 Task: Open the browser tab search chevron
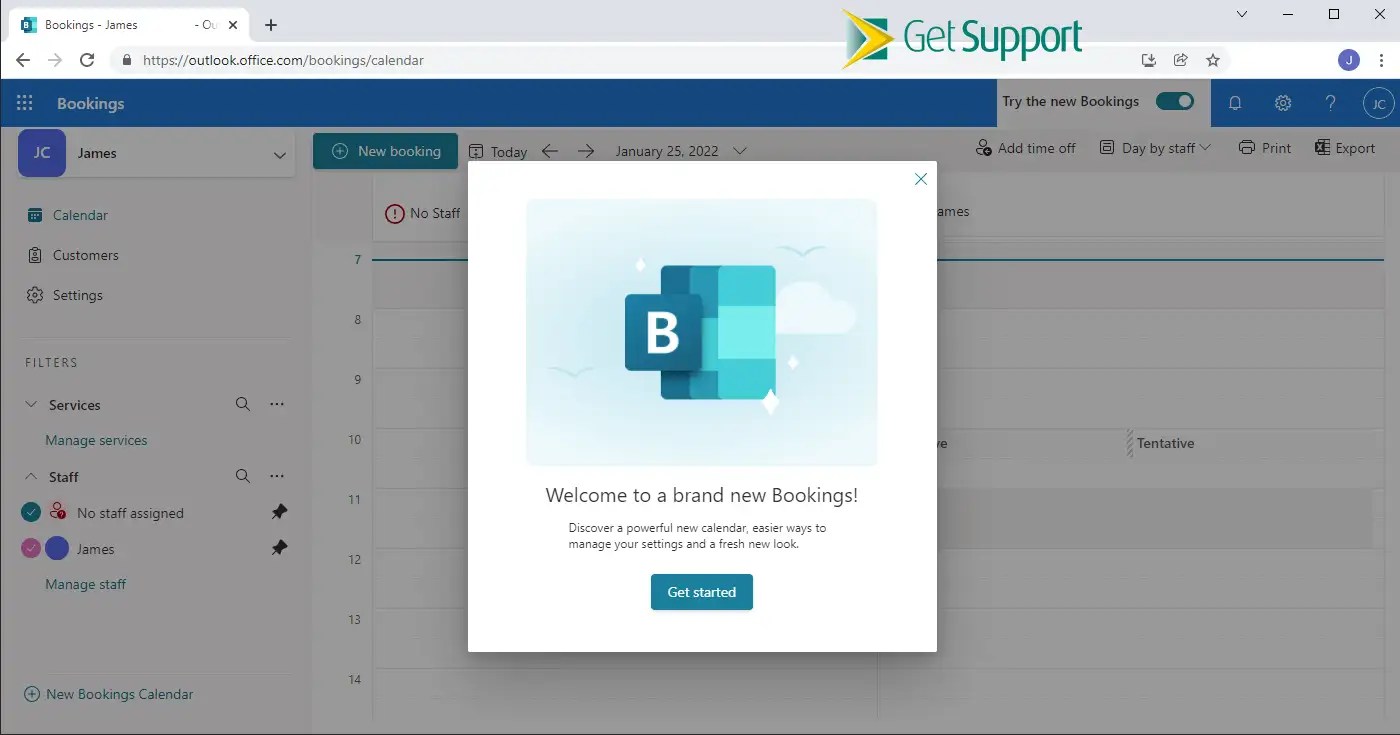(x=1242, y=14)
